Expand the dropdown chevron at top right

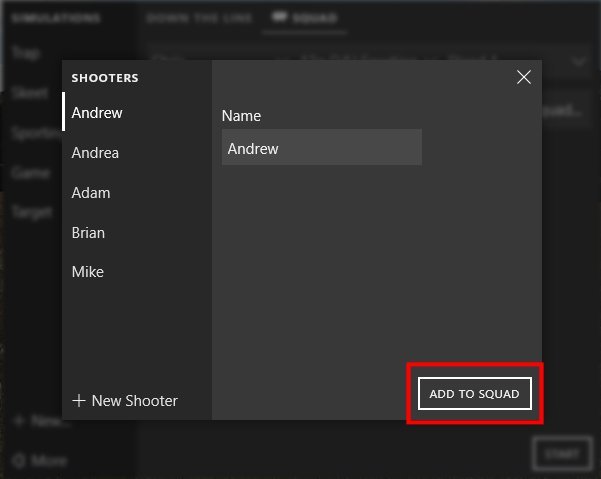[x=580, y=61]
